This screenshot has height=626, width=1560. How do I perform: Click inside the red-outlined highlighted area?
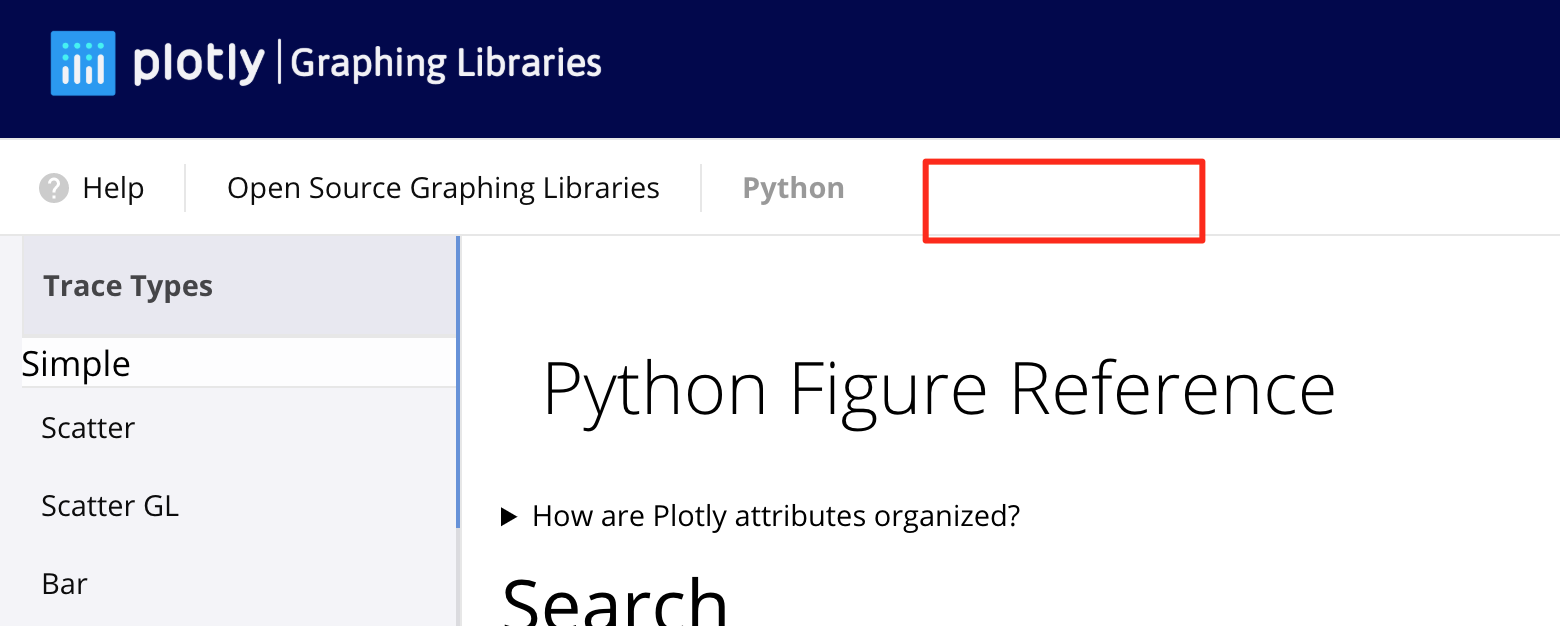tap(1064, 200)
